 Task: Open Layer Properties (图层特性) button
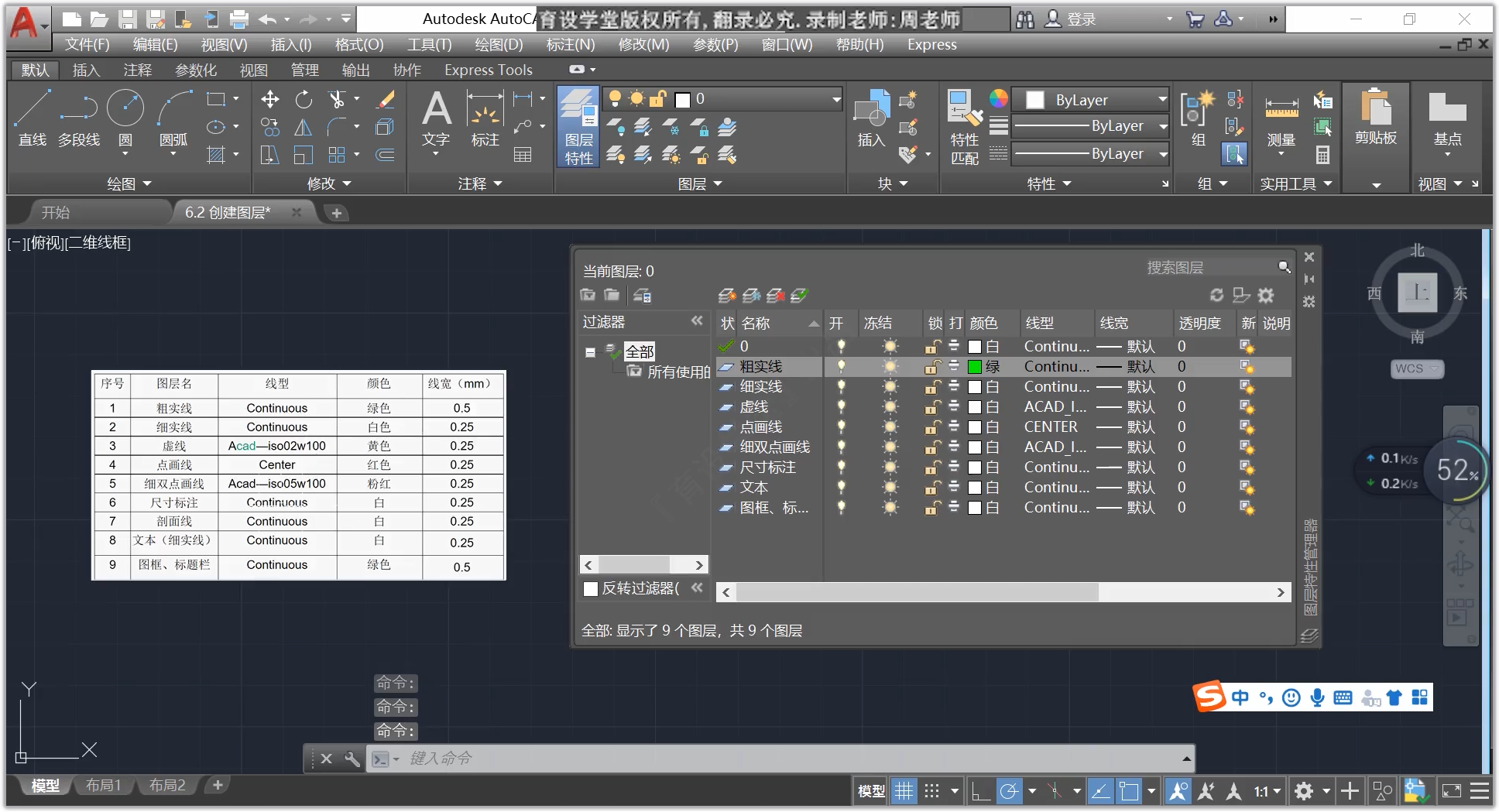578,126
